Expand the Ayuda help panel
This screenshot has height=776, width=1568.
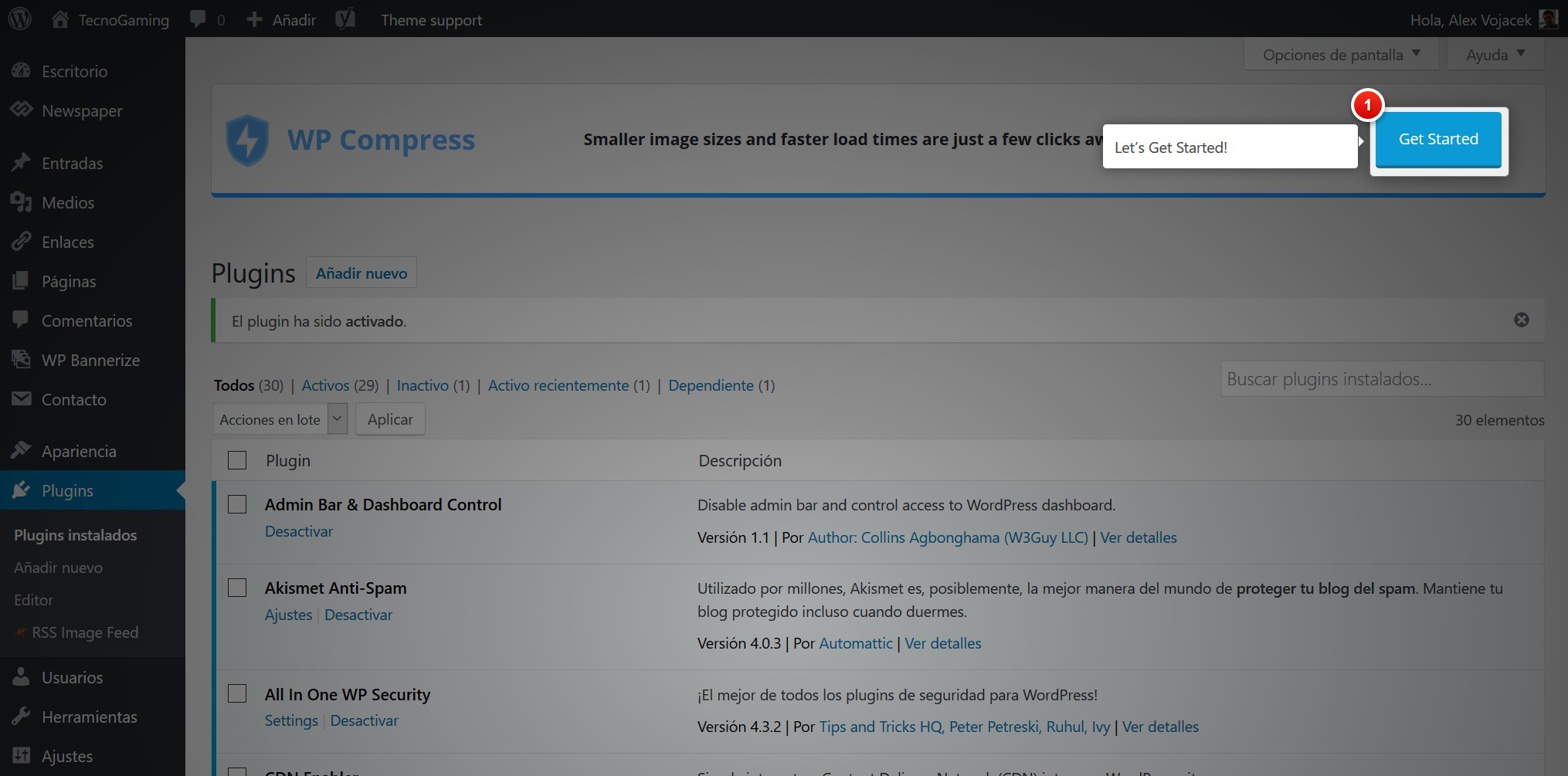click(1495, 55)
